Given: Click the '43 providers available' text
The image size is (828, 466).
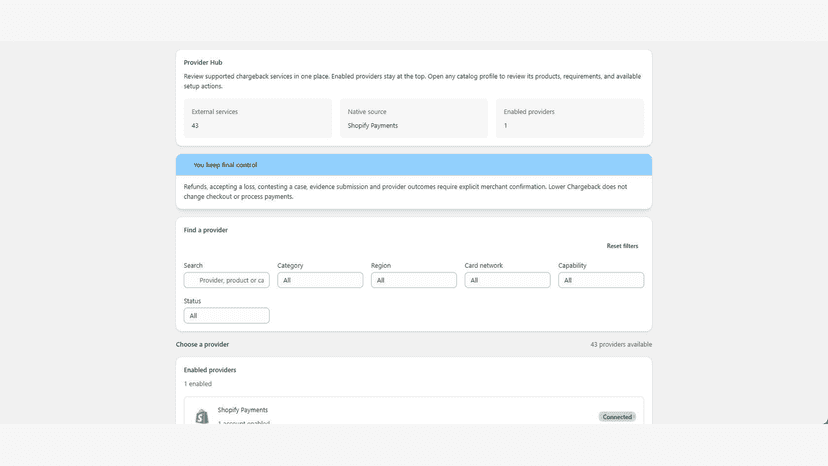Looking at the screenshot, I should pos(621,344).
